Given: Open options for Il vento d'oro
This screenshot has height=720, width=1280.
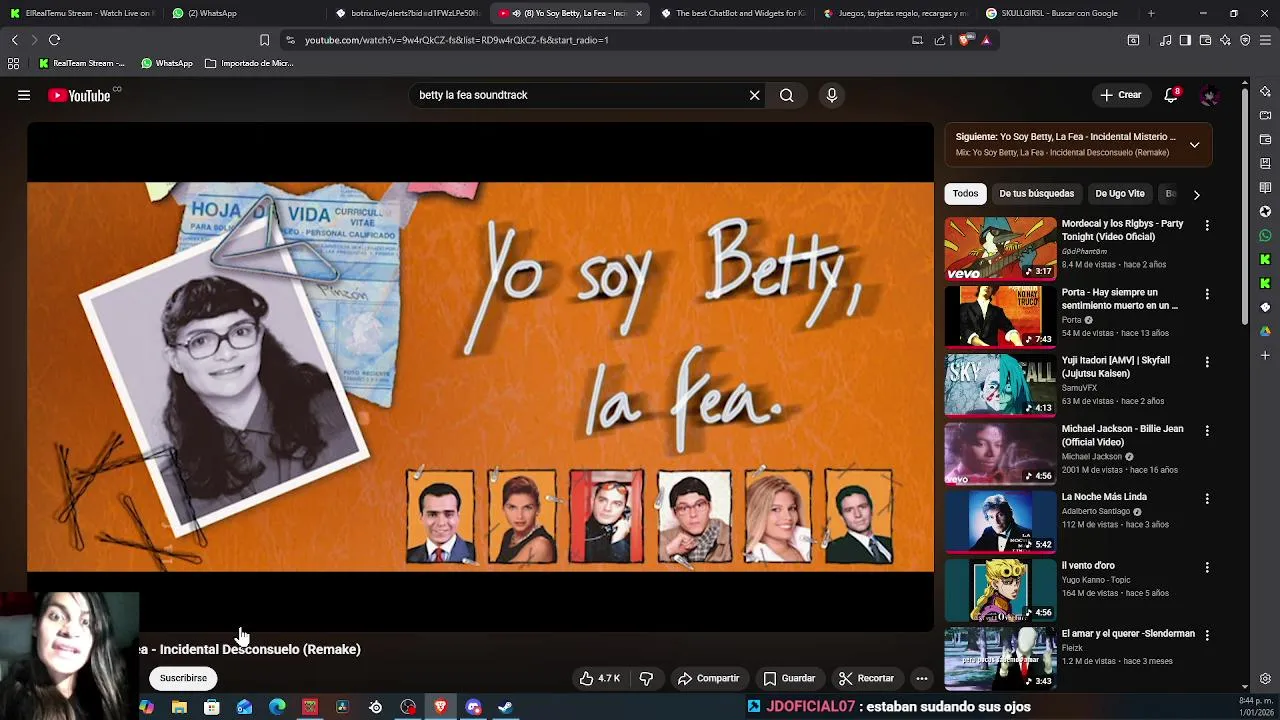Looking at the screenshot, I should click(1207, 567).
